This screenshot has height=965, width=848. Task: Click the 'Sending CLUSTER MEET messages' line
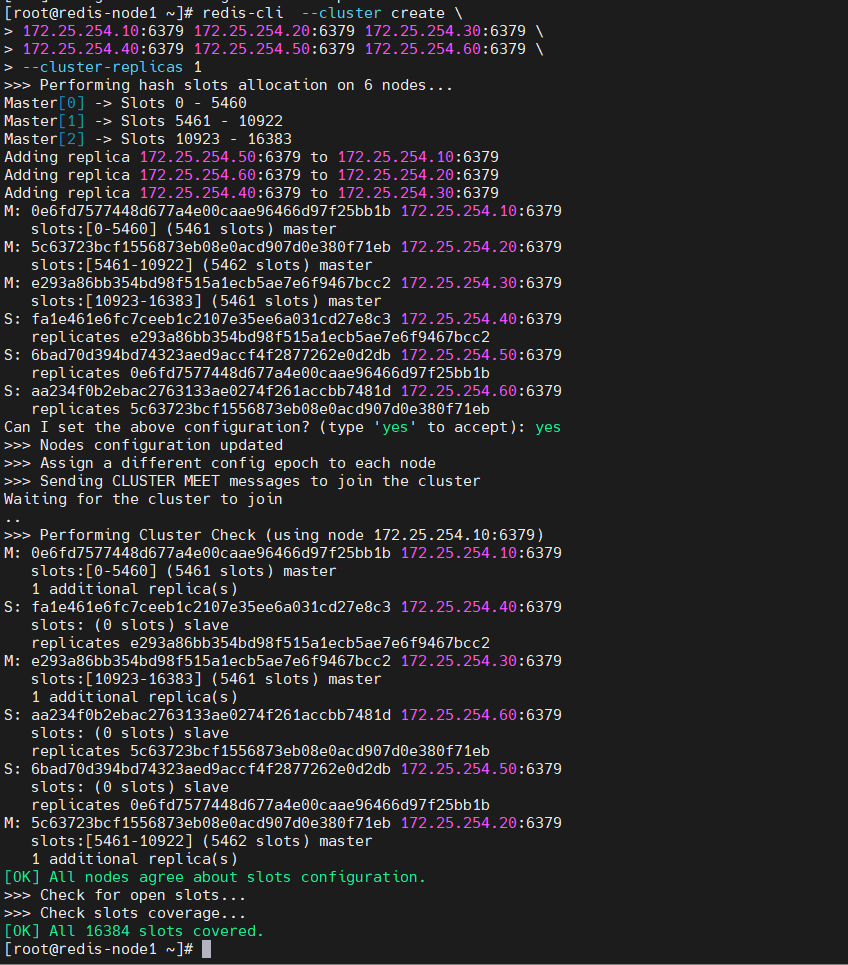(242, 481)
